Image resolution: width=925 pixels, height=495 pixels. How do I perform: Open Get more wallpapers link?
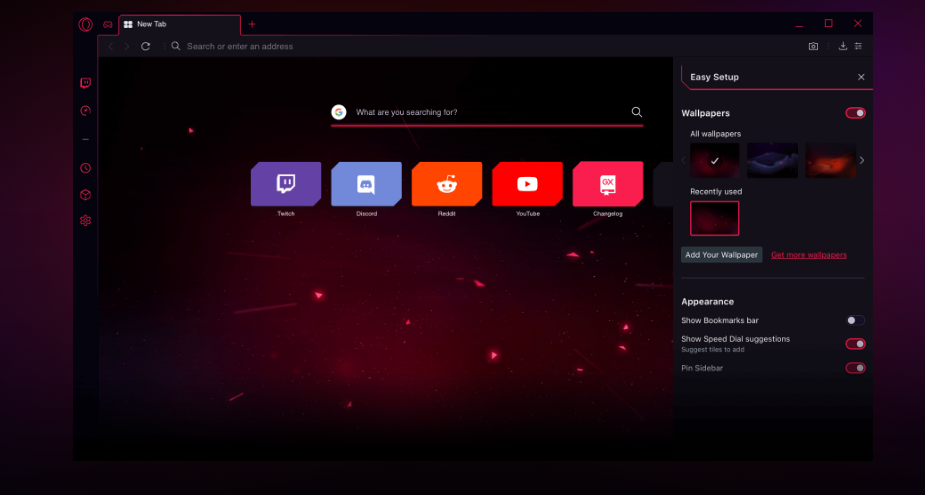pyautogui.click(x=809, y=255)
